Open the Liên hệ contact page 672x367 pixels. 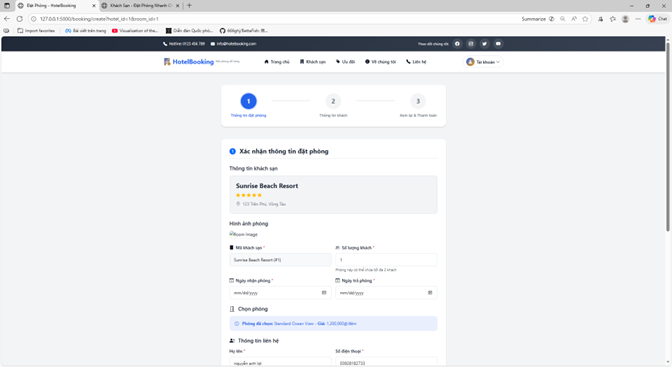pyautogui.click(x=416, y=62)
